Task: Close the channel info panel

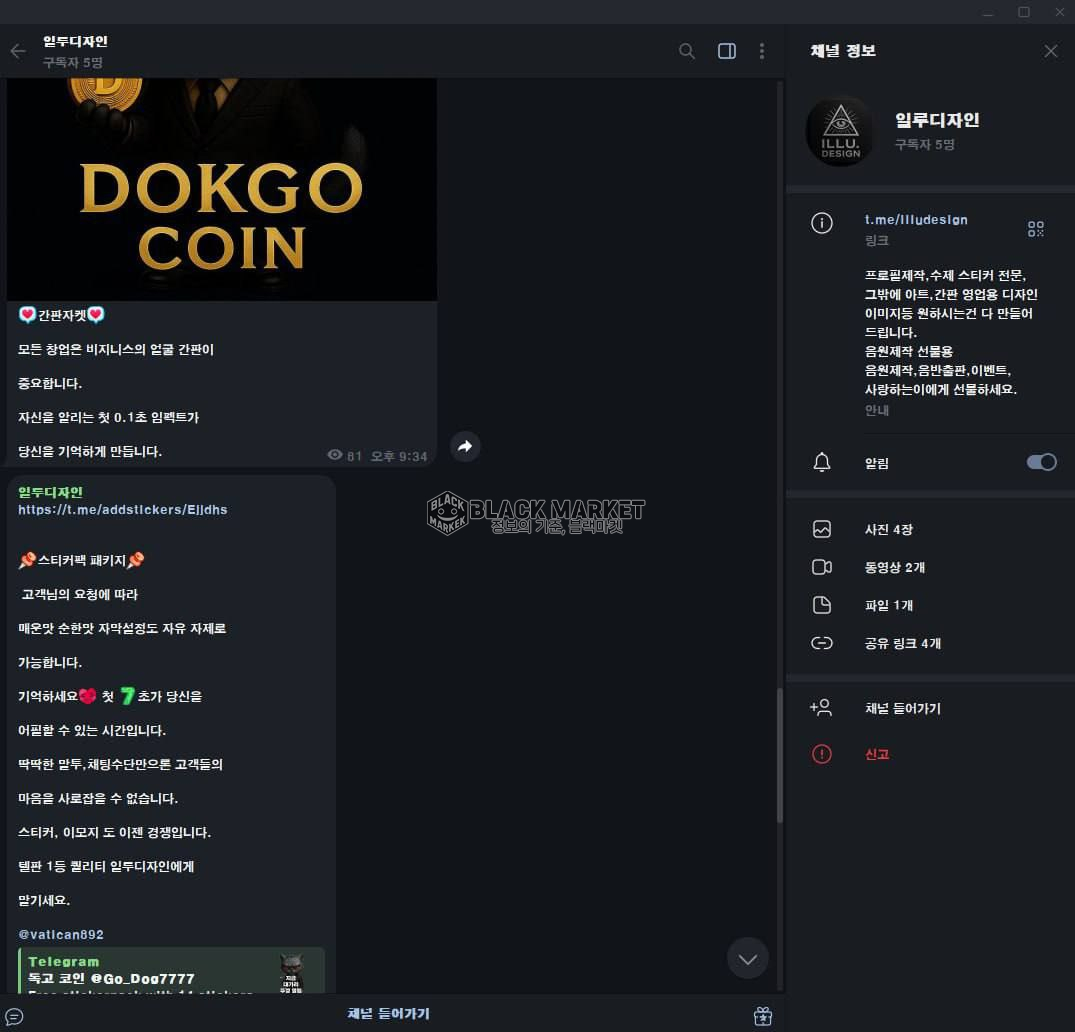Action: click(x=1050, y=51)
